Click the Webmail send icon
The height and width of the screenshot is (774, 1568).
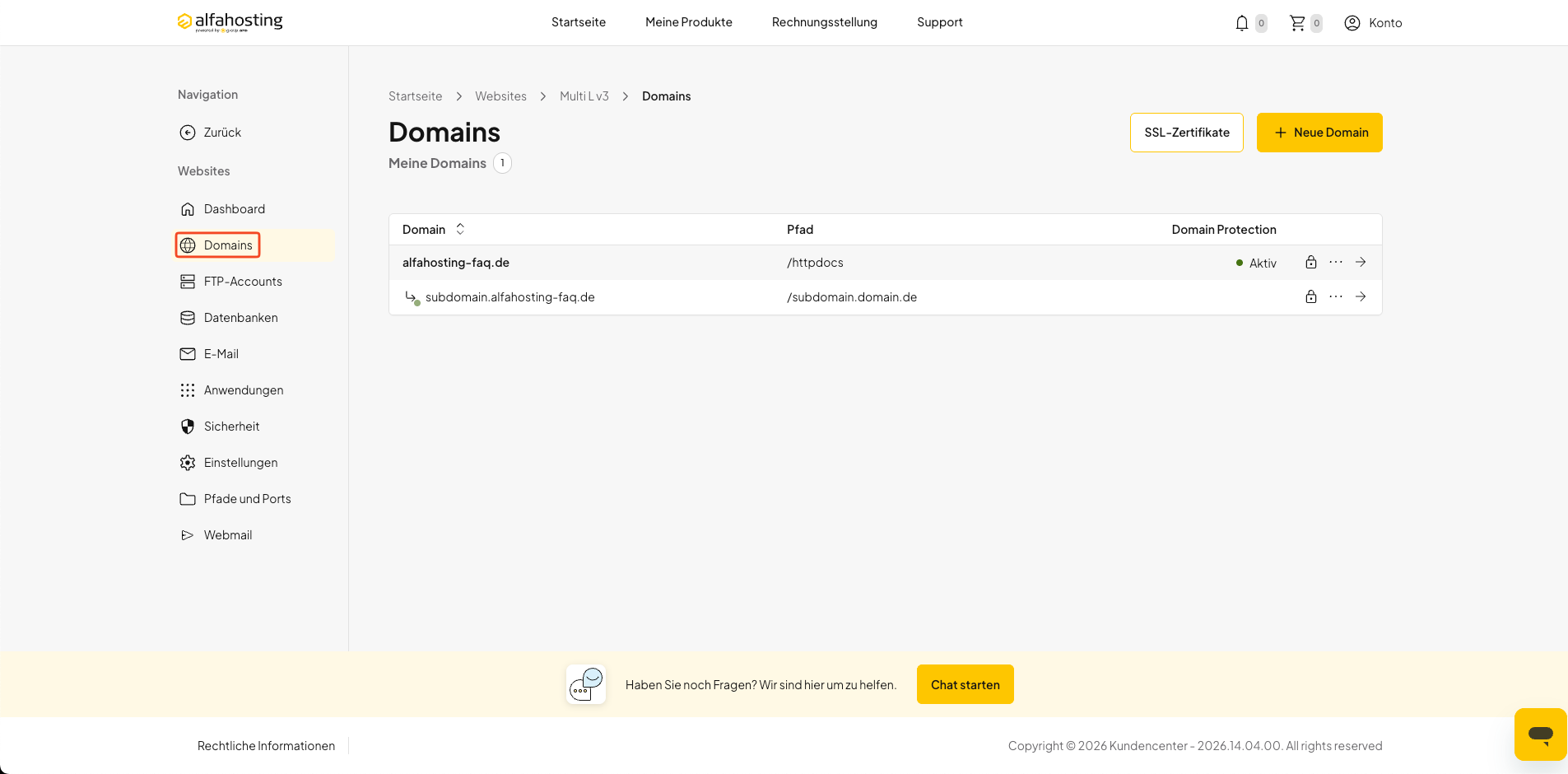click(x=188, y=535)
